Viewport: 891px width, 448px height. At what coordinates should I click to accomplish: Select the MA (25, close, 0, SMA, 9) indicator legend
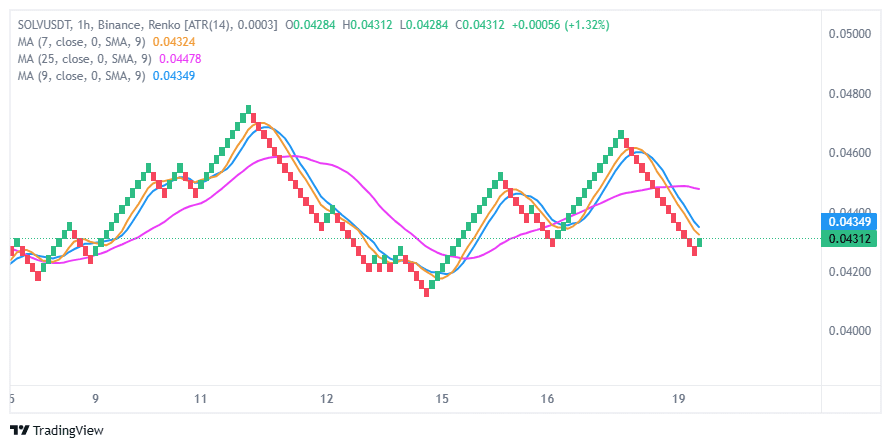(84, 59)
